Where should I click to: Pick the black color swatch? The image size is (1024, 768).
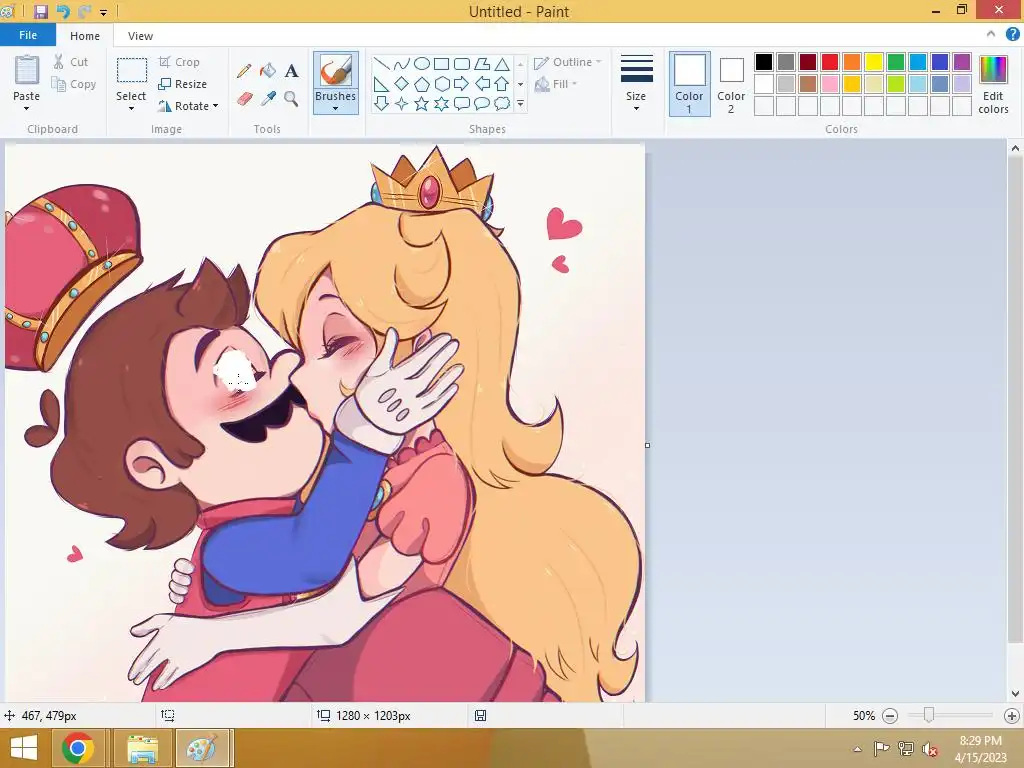point(764,62)
